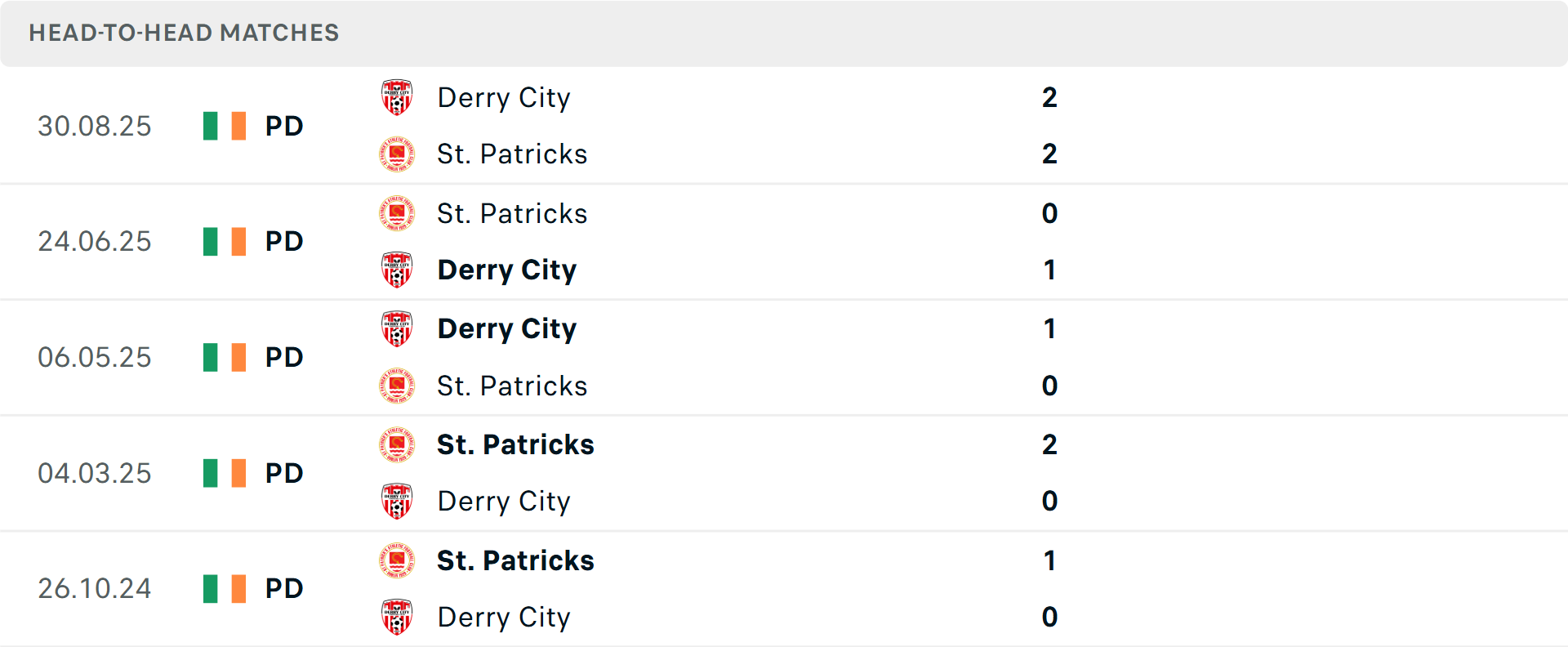Open the PD competition label on the top match
The image size is (1568, 647).
[283, 126]
